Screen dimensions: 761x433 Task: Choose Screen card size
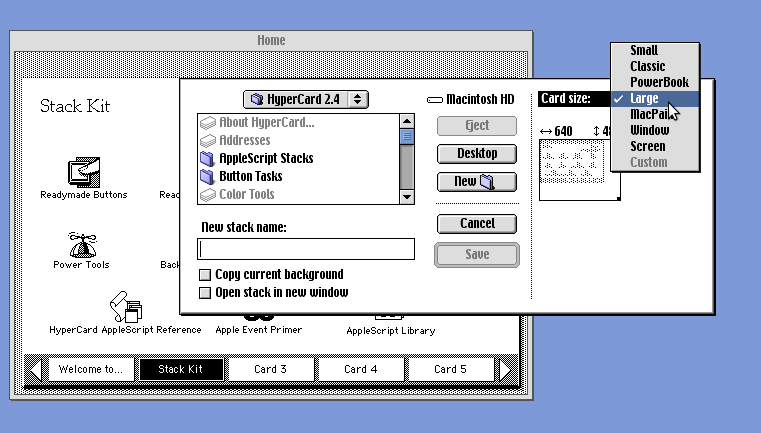pos(655,147)
